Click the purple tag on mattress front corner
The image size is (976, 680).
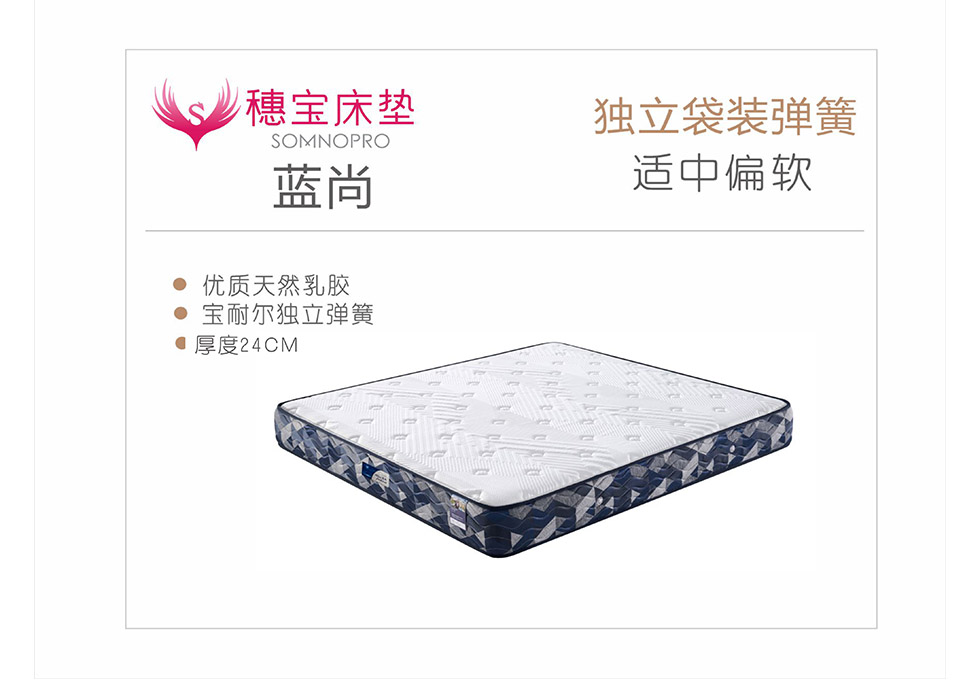coord(458,513)
